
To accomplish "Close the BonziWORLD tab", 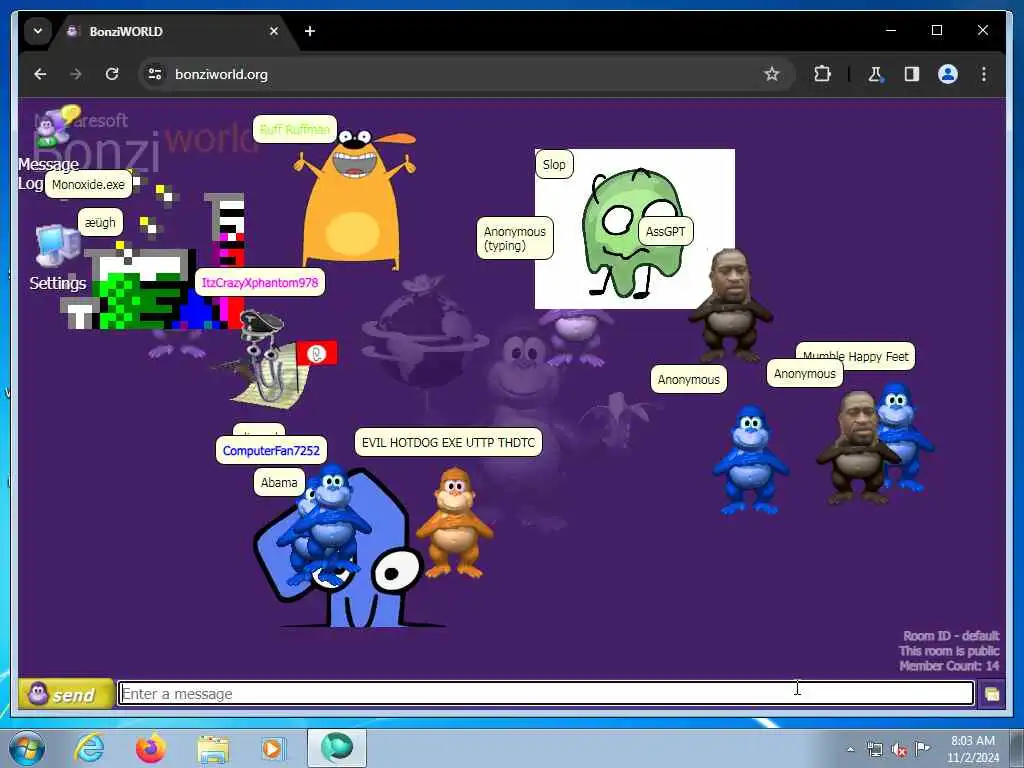I will [274, 31].
